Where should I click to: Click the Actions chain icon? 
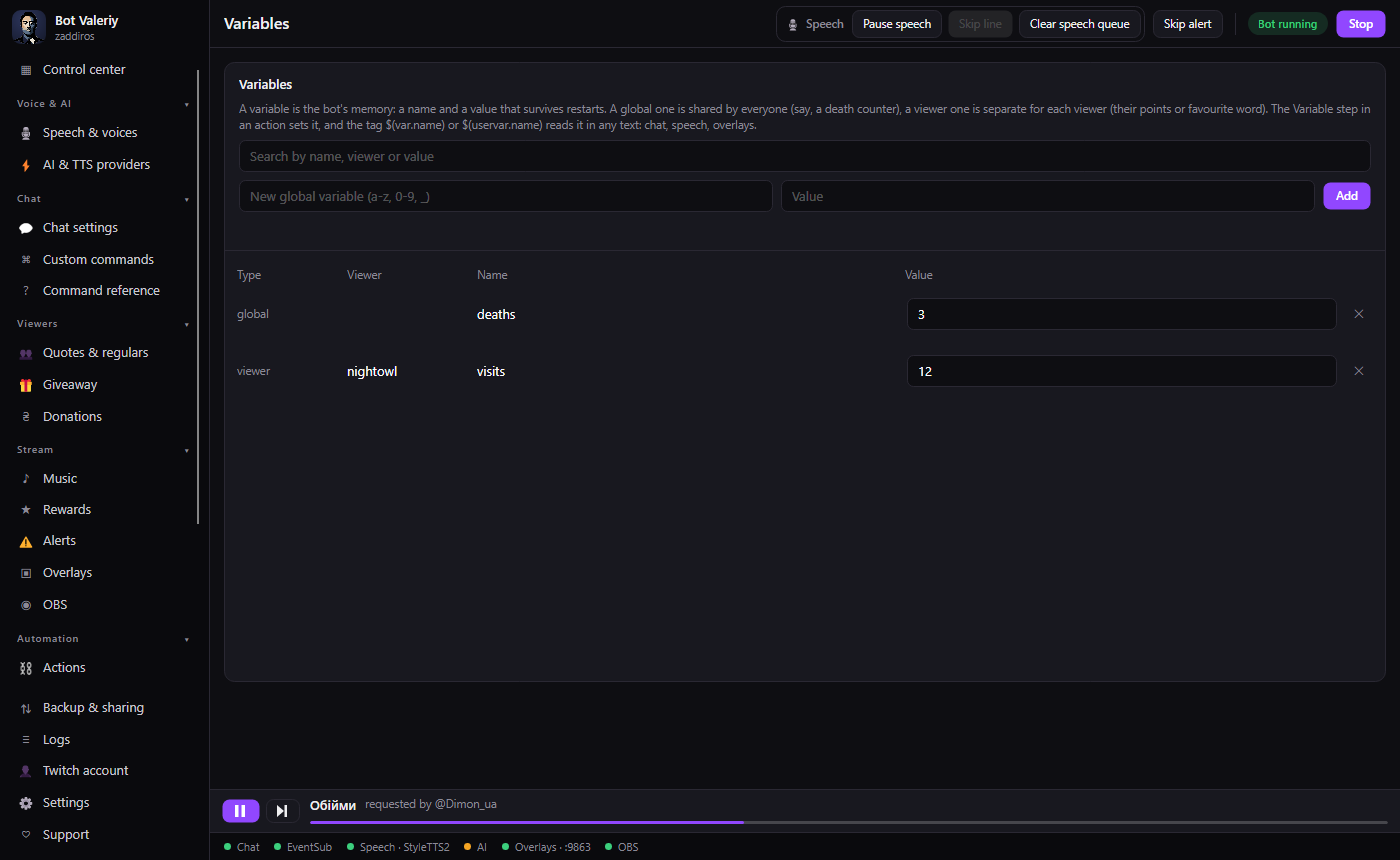[x=26, y=668]
